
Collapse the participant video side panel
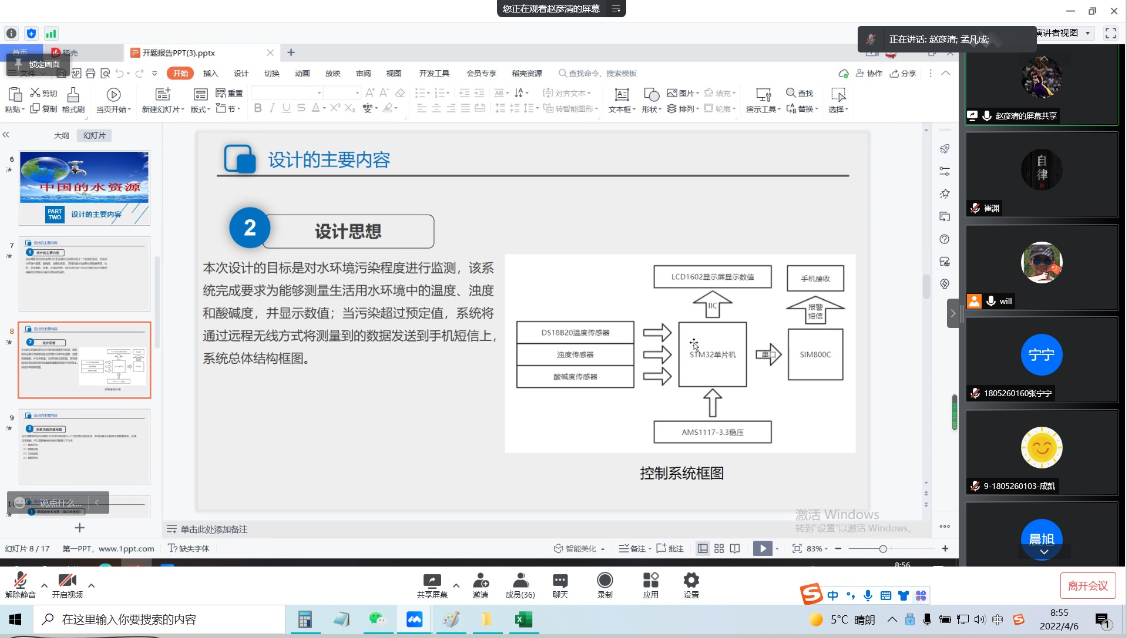pos(953,313)
